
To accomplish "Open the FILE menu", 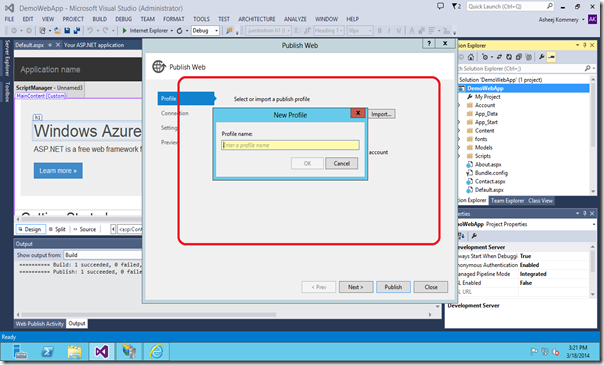I will 10,19.
